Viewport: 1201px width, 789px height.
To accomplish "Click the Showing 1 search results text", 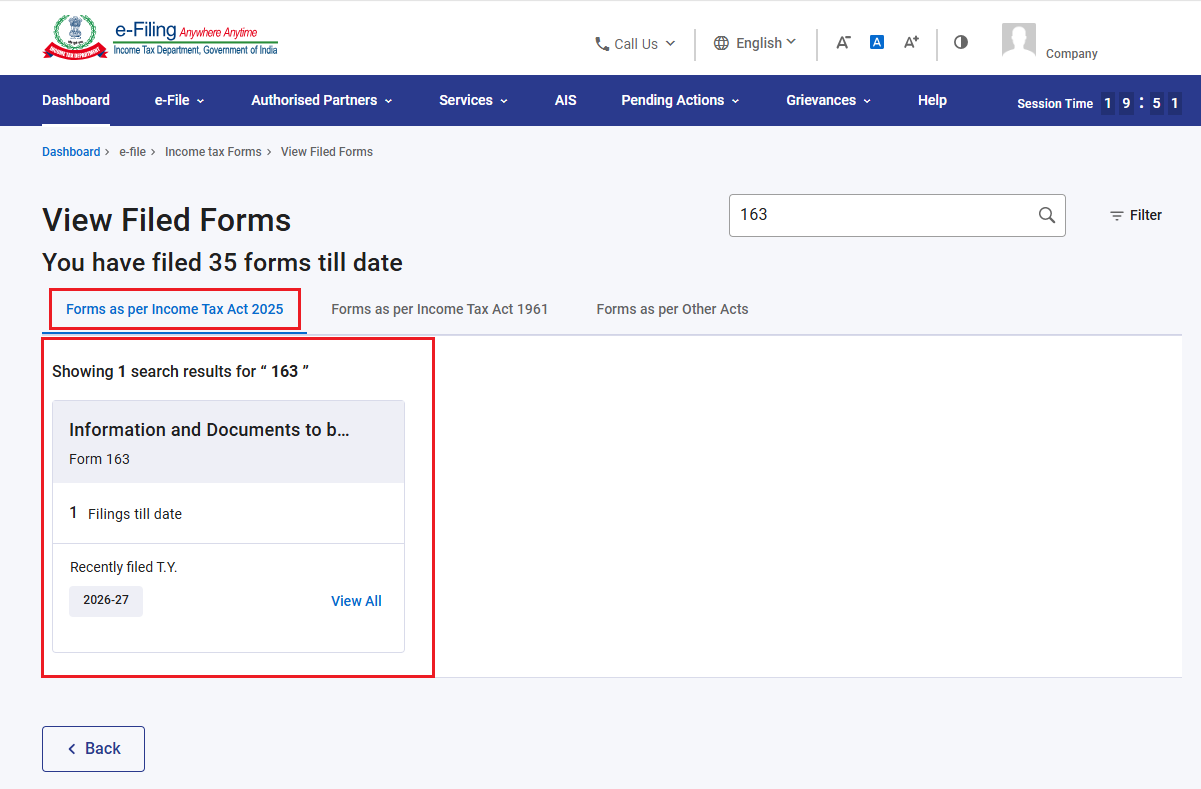I will click(x=180, y=371).
